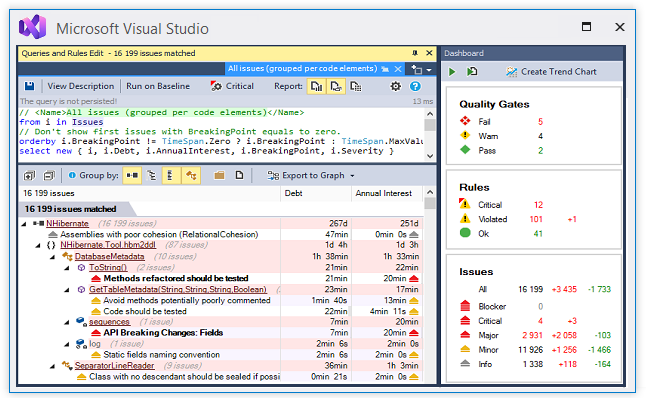Collapse the ToString() method node
646x398 pixels.
click(x=67, y=268)
